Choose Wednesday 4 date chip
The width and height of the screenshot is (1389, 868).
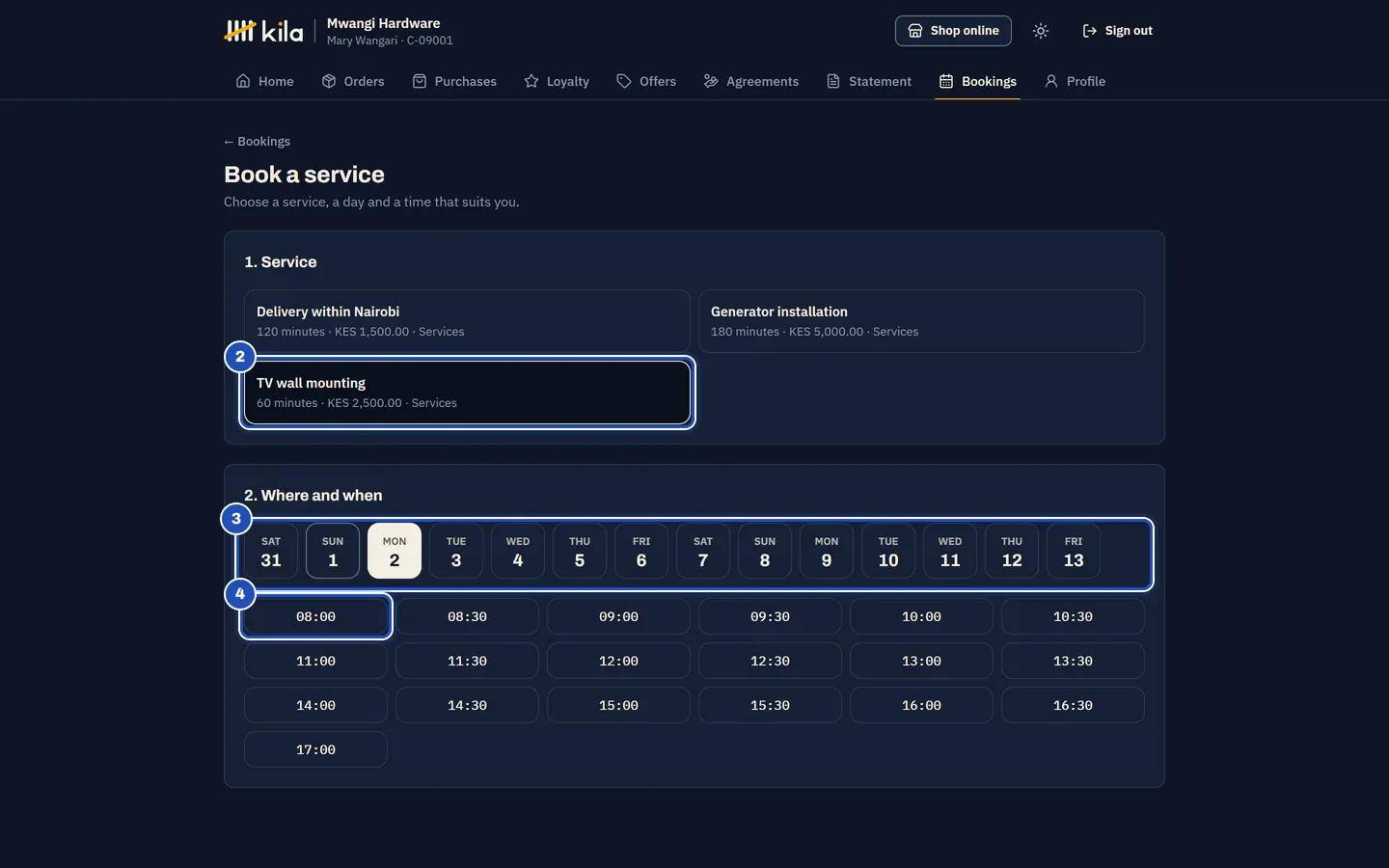[518, 551]
